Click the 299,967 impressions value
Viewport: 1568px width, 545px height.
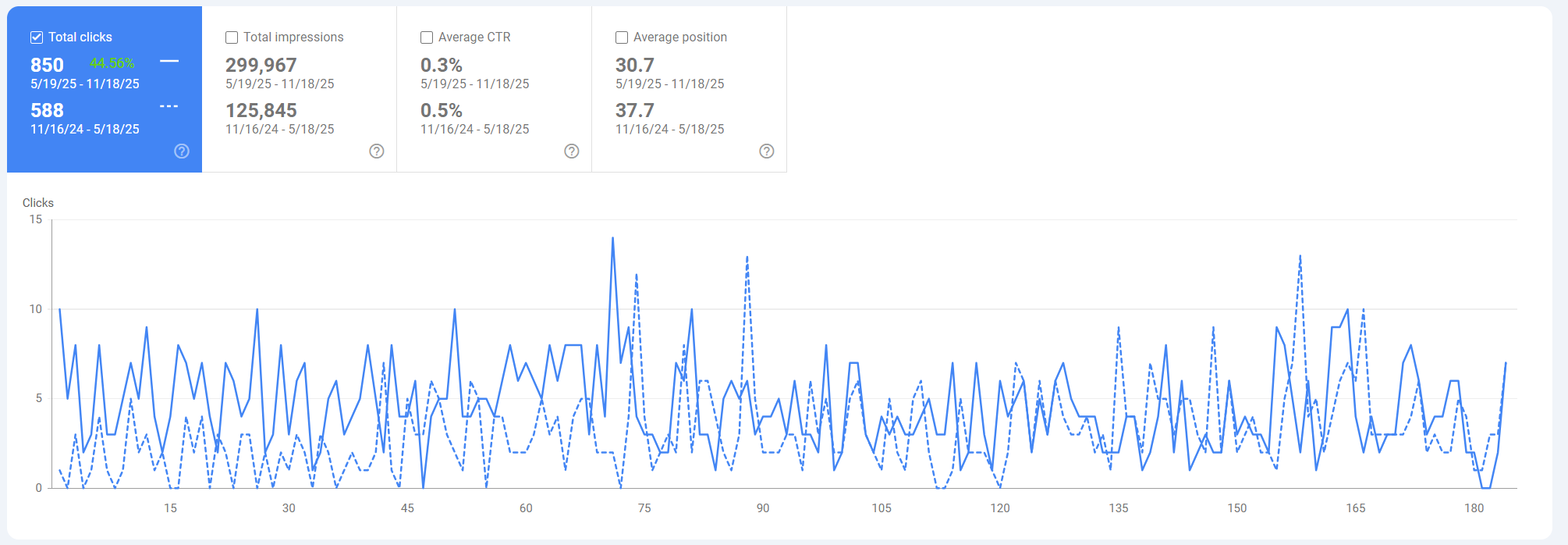coord(261,65)
